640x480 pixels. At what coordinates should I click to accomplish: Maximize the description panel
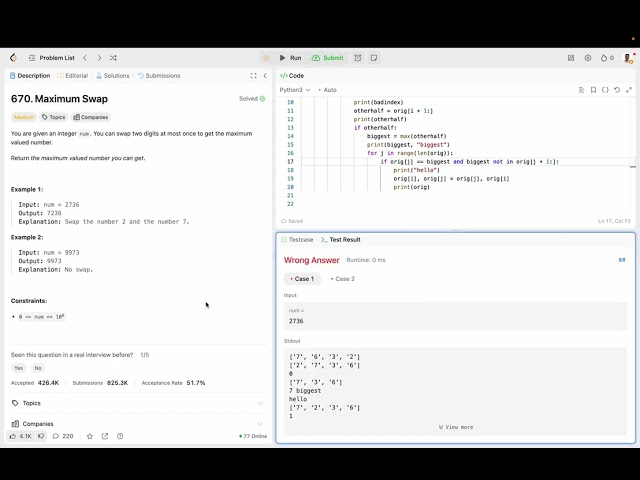tap(253, 76)
